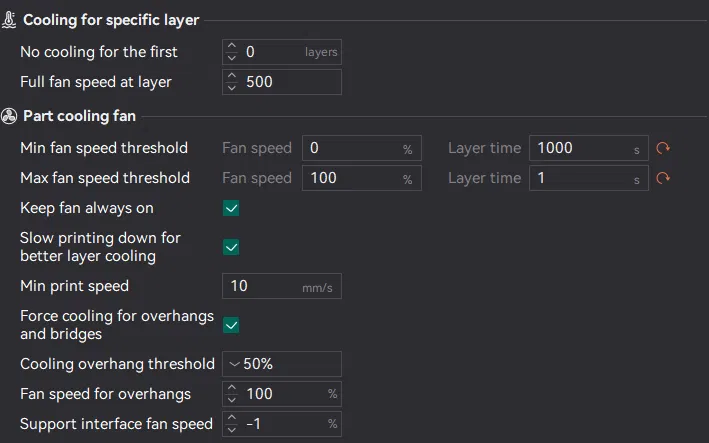Decrease Full fan speed at layer value

click(232, 87)
